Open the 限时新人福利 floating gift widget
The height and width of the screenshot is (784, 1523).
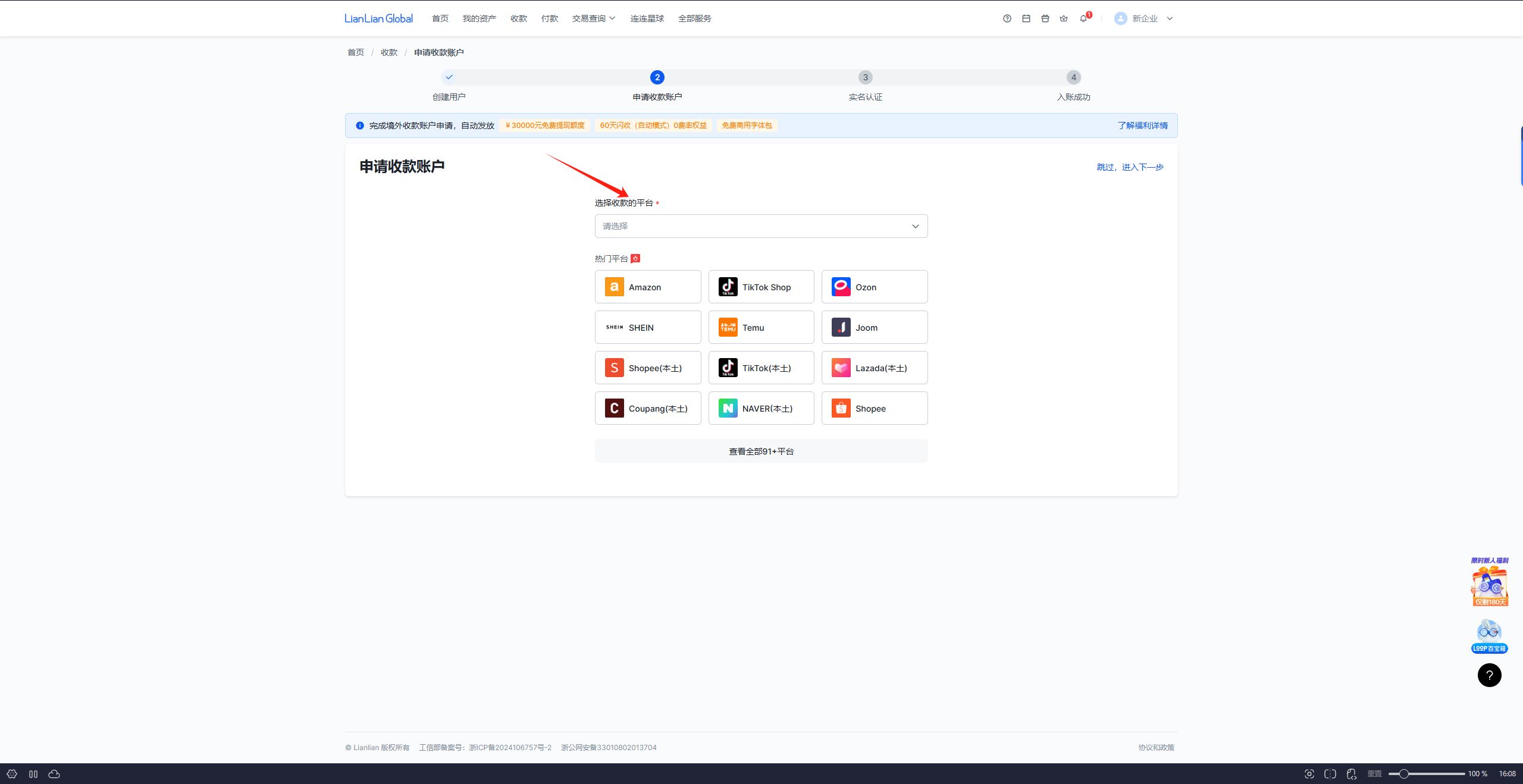tap(1489, 582)
